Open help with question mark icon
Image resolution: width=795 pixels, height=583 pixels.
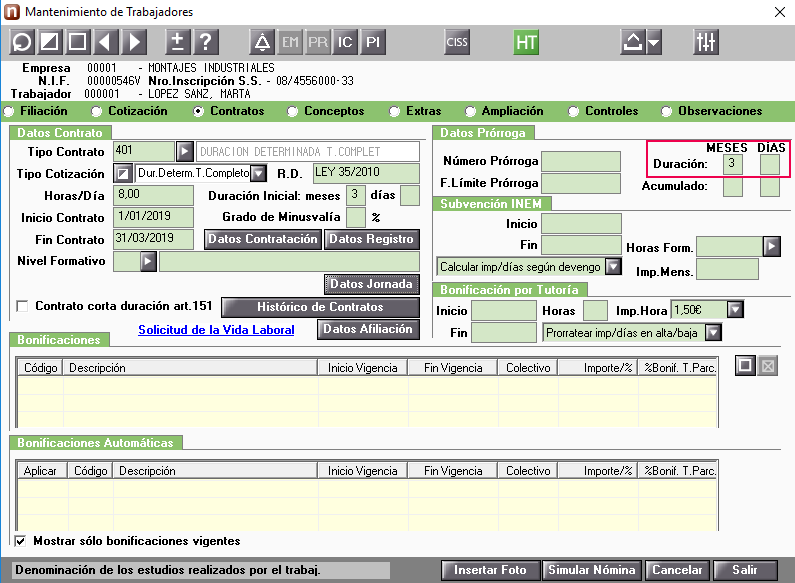click(205, 42)
